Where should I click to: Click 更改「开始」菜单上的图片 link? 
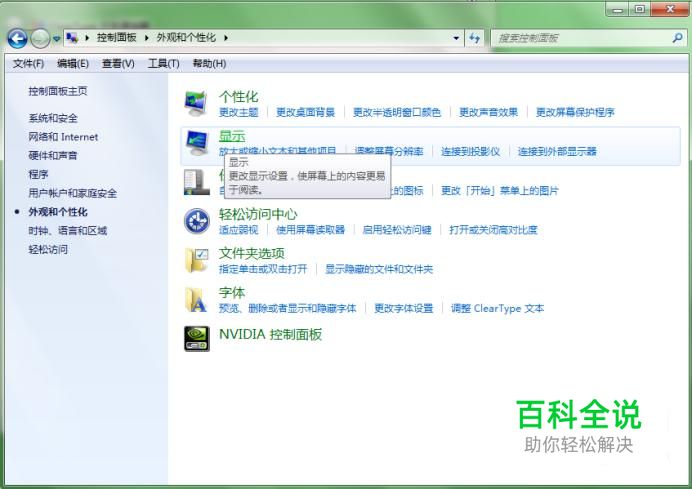coord(500,191)
